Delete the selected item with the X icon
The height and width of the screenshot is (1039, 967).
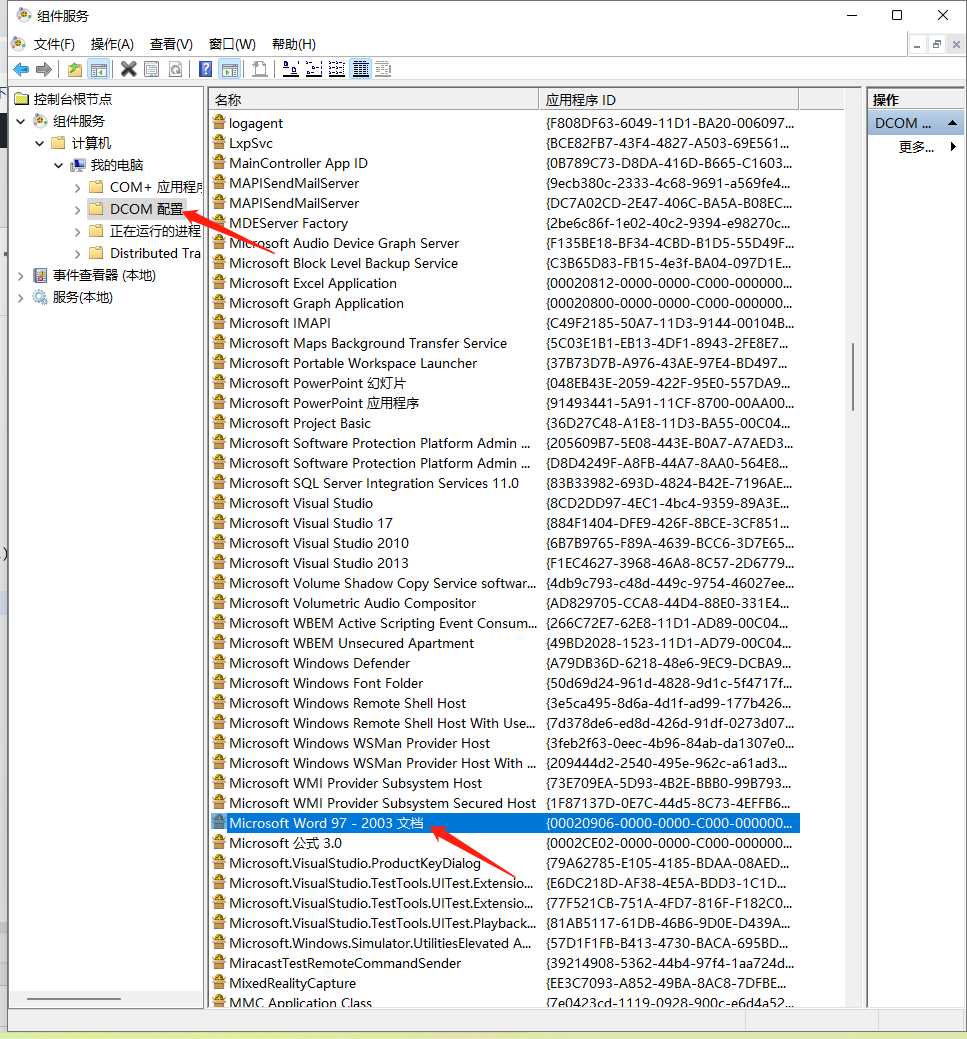(x=129, y=69)
